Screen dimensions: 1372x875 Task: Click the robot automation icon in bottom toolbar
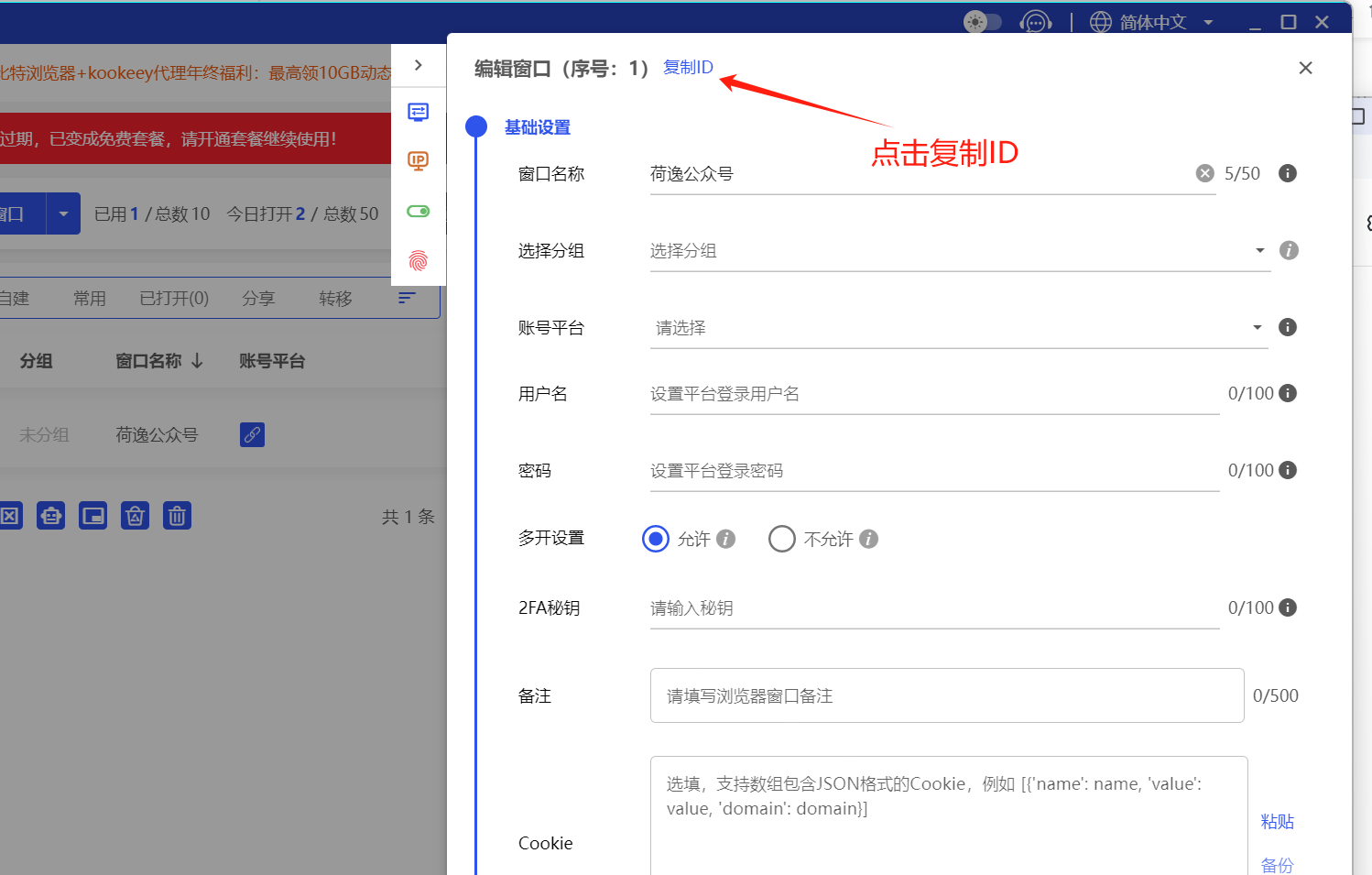[x=51, y=516]
